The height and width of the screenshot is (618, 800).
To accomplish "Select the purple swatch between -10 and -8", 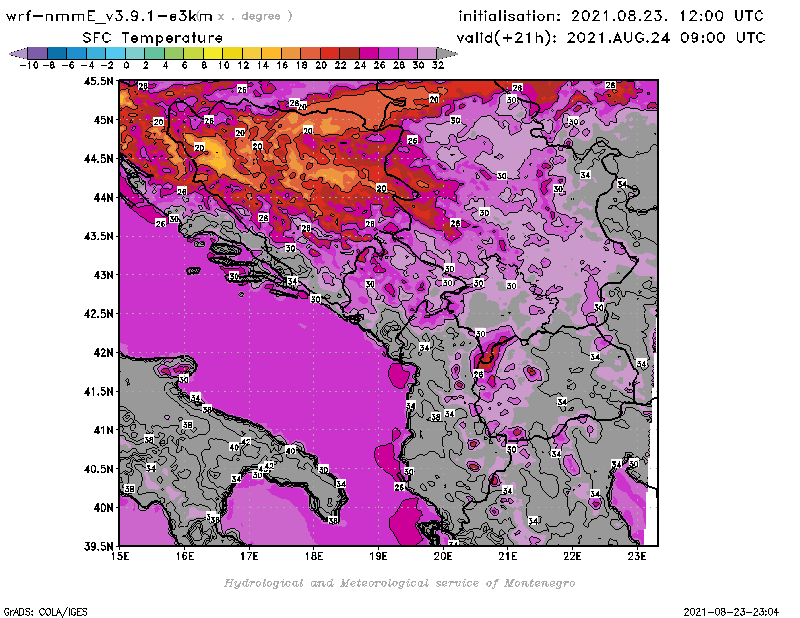I will tap(38, 53).
